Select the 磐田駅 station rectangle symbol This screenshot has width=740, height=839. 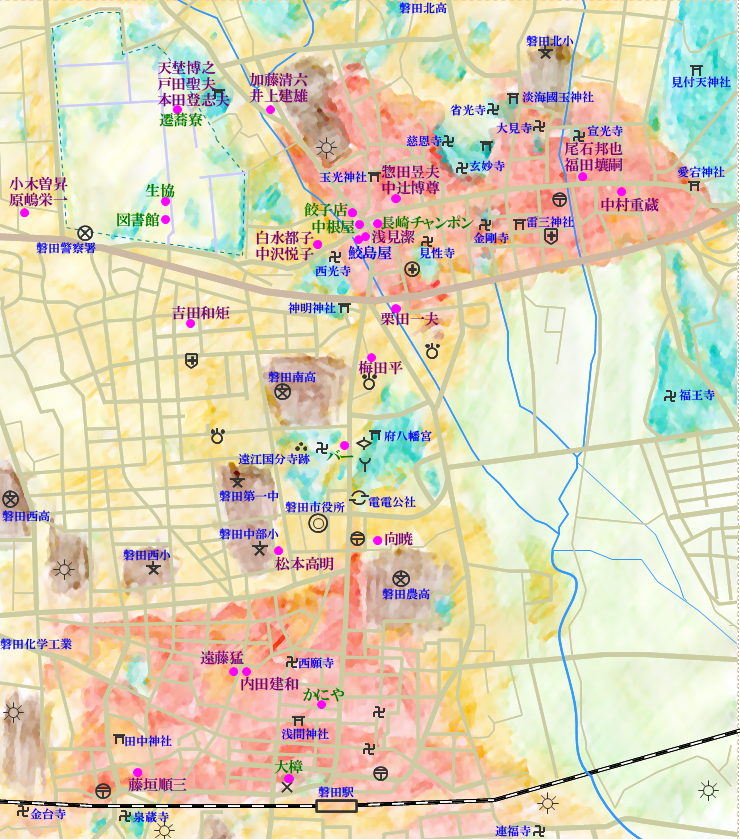coord(336,805)
